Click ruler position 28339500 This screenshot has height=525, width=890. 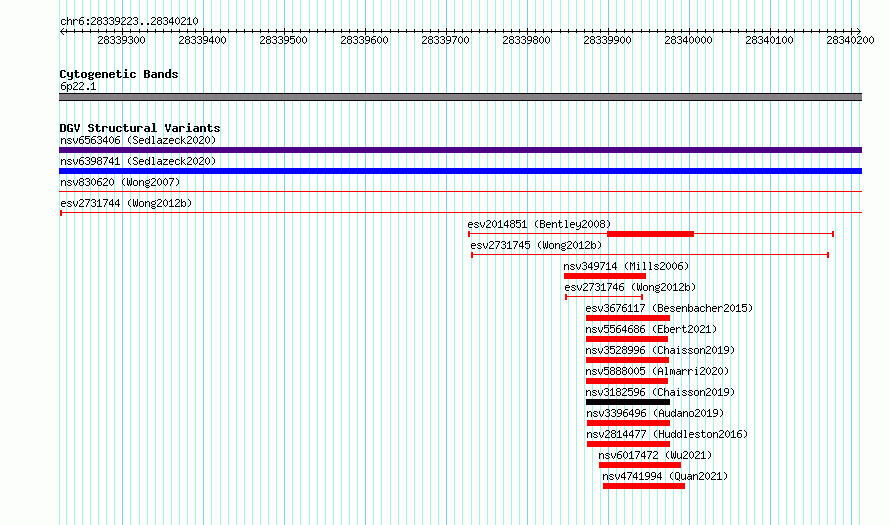pos(283,40)
